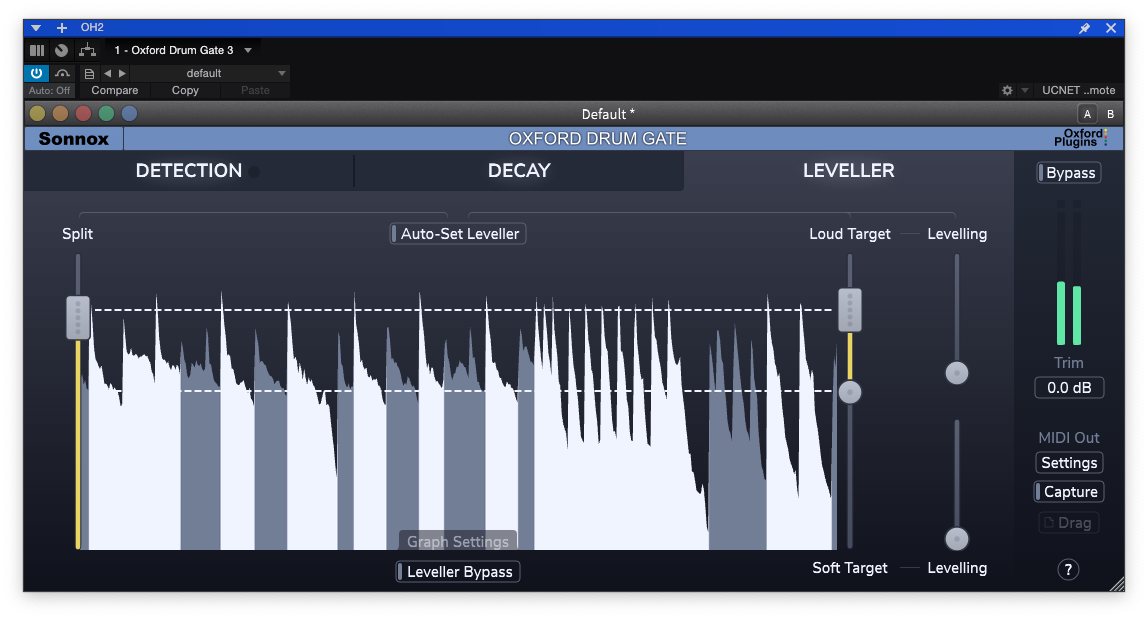Toggle the blue plugin power button

(36, 73)
